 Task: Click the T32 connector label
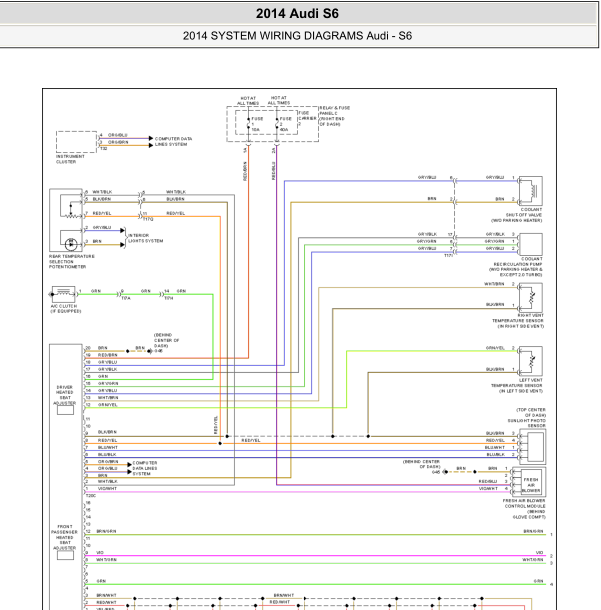(103, 149)
